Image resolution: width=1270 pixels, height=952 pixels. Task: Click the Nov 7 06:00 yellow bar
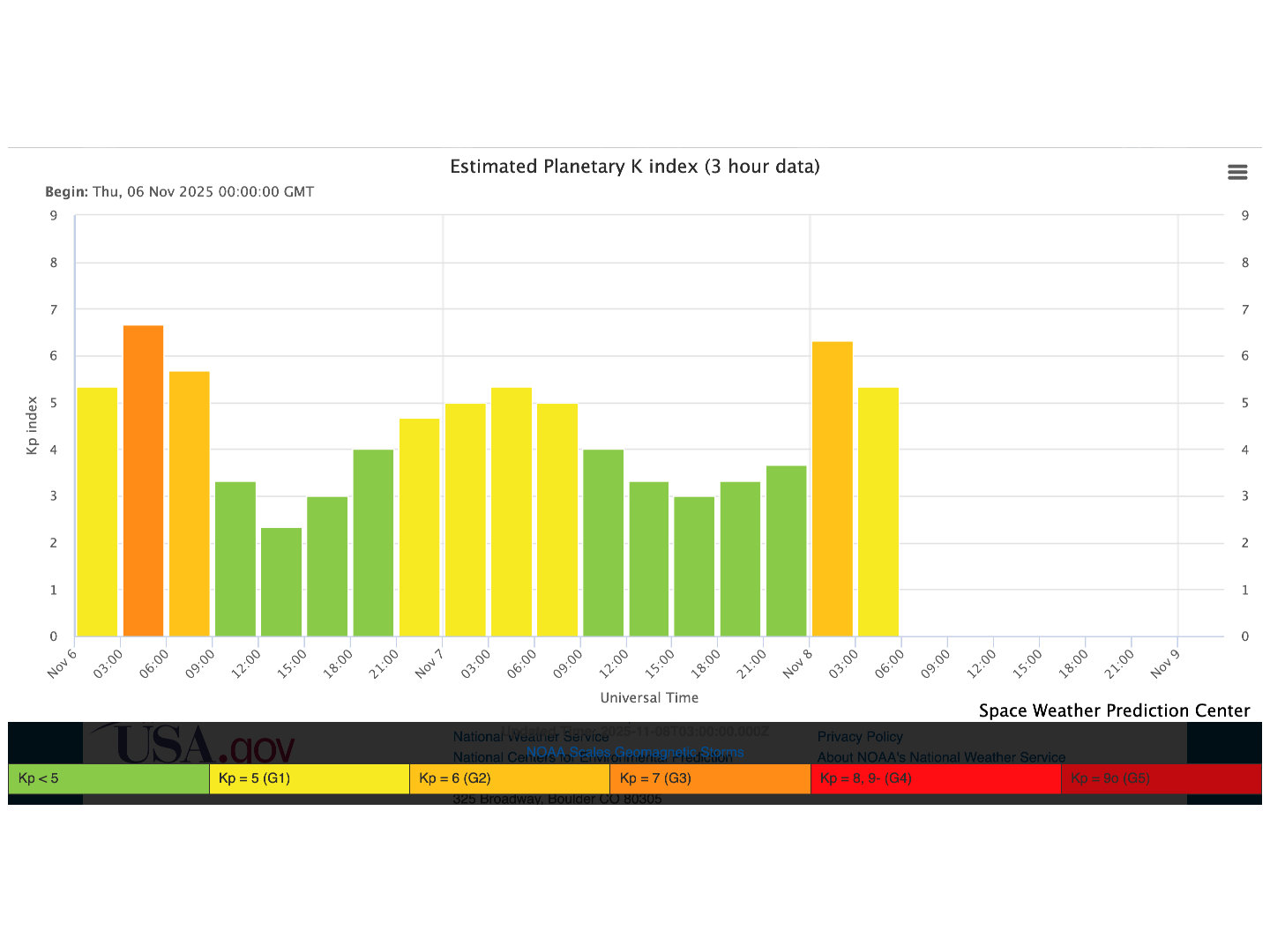(x=512, y=511)
